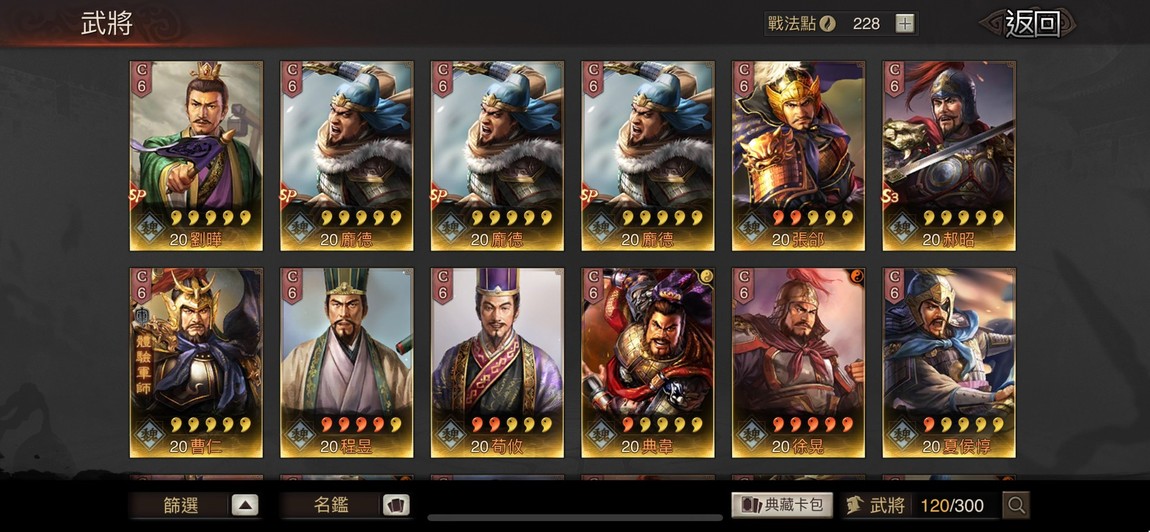
Task: Click the S3 badge on 郝昭 card
Action: 890,196
